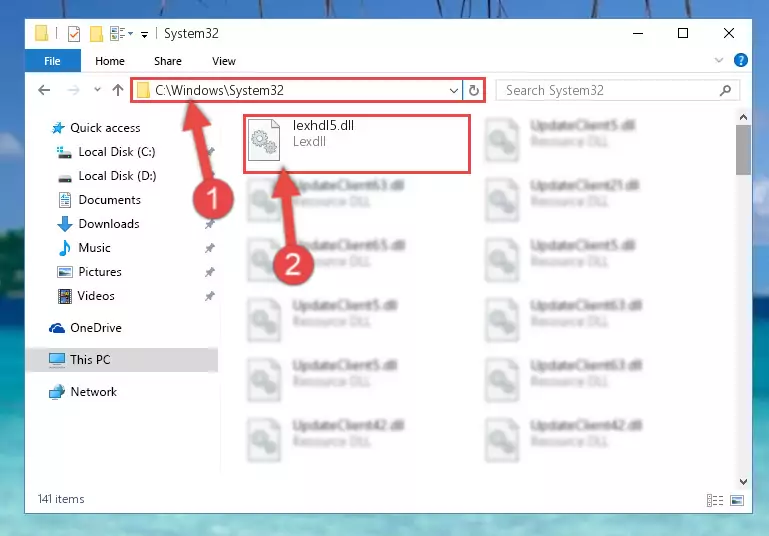Maximize the System32 window

point(683,33)
